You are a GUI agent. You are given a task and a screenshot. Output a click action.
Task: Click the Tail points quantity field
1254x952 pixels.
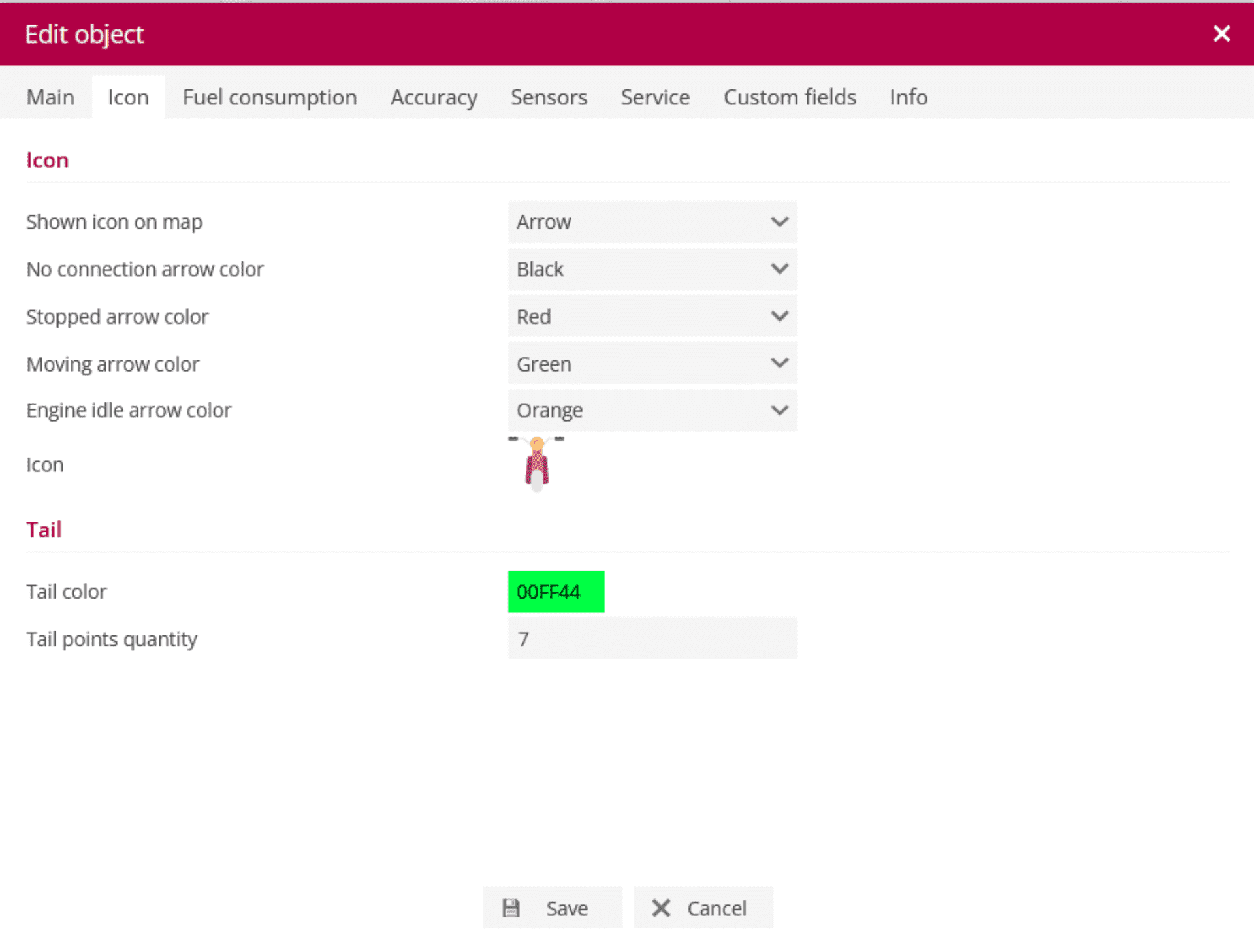(x=652, y=639)
